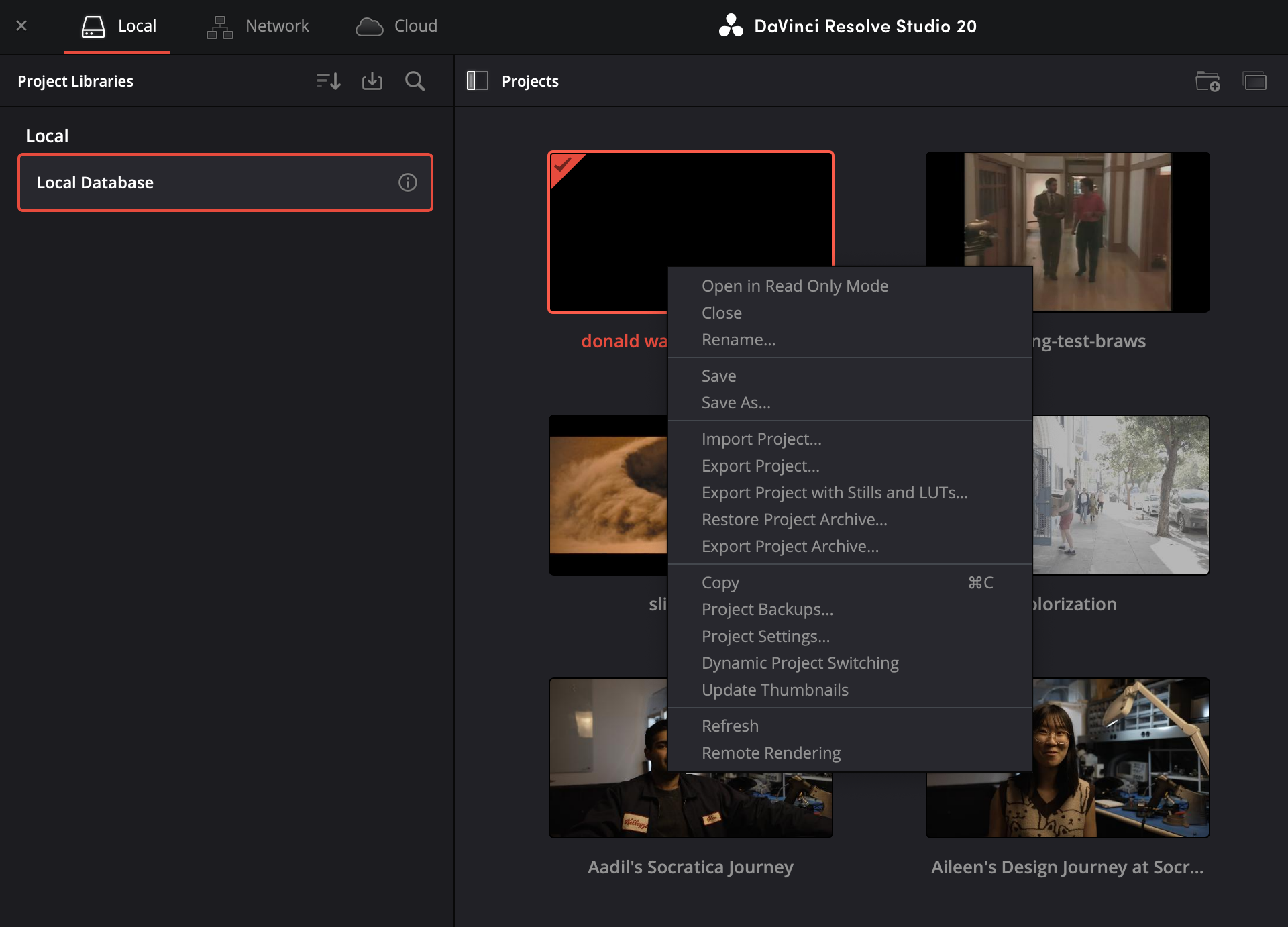The image size is (1288, 927).
Task: Select Open in Read Only Mode
Action: [795, 285]
